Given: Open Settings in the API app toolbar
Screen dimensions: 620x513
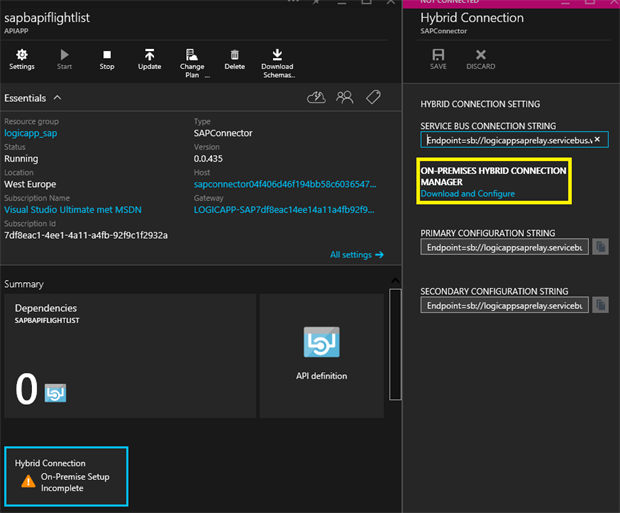Looking at the screenshot, I should 21,58.
